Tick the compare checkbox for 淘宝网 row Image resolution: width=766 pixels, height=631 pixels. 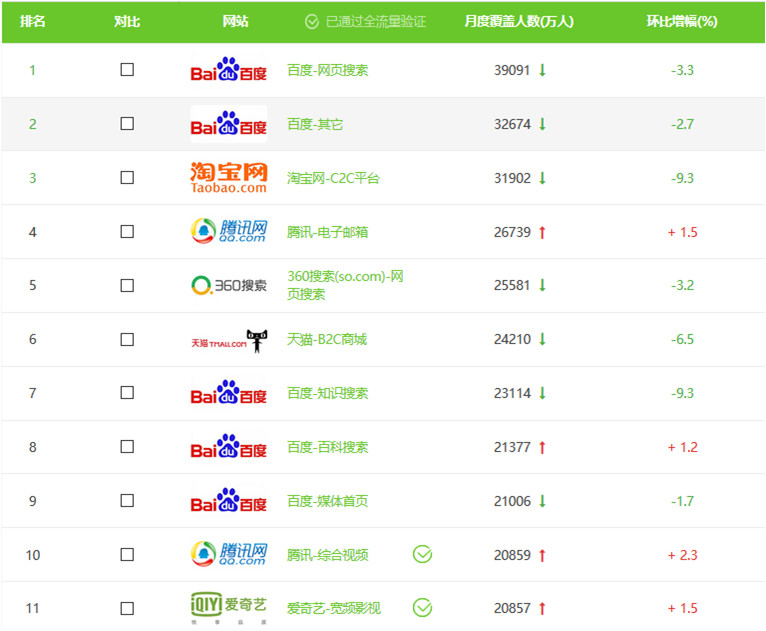coord(127,177)
